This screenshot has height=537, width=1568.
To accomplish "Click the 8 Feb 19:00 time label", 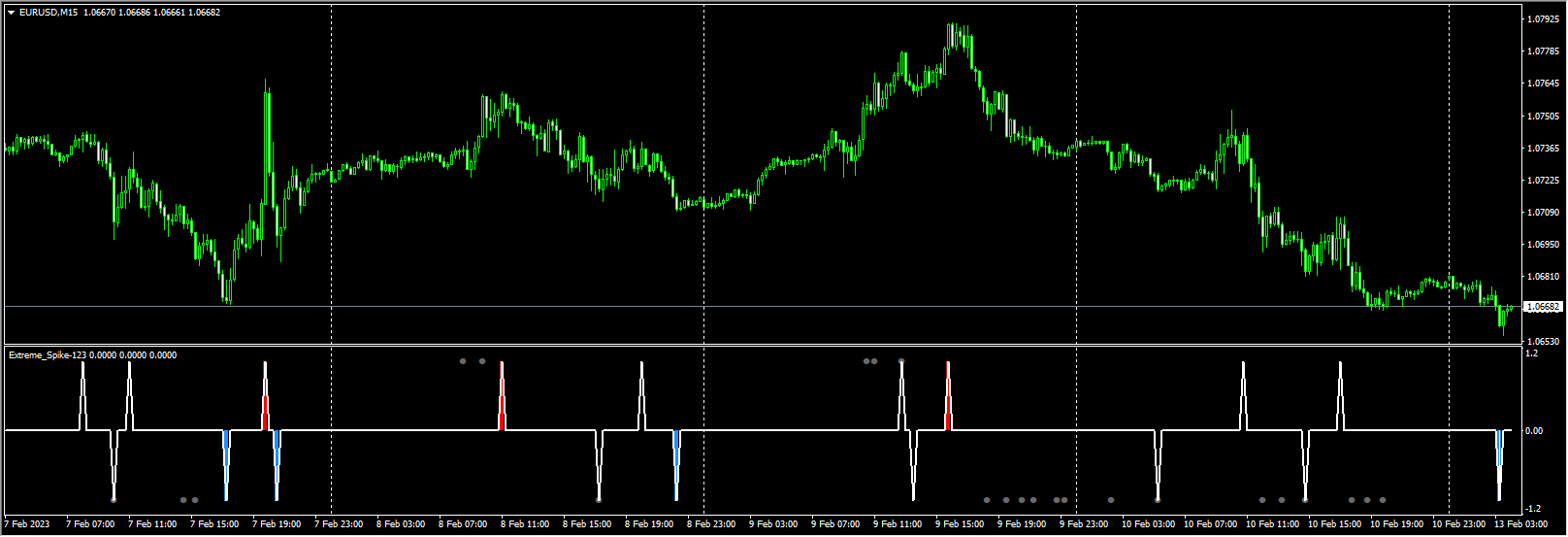I will click(649, 524).
